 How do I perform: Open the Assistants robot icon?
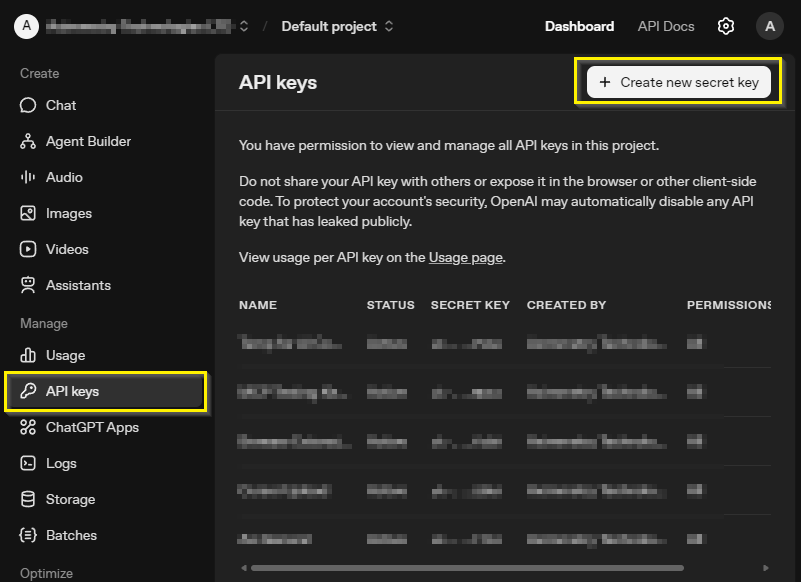click(28, 285)
